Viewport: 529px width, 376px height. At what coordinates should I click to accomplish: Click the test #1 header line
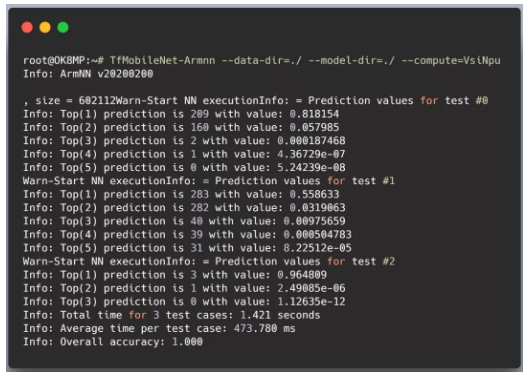tap(208, 181)
